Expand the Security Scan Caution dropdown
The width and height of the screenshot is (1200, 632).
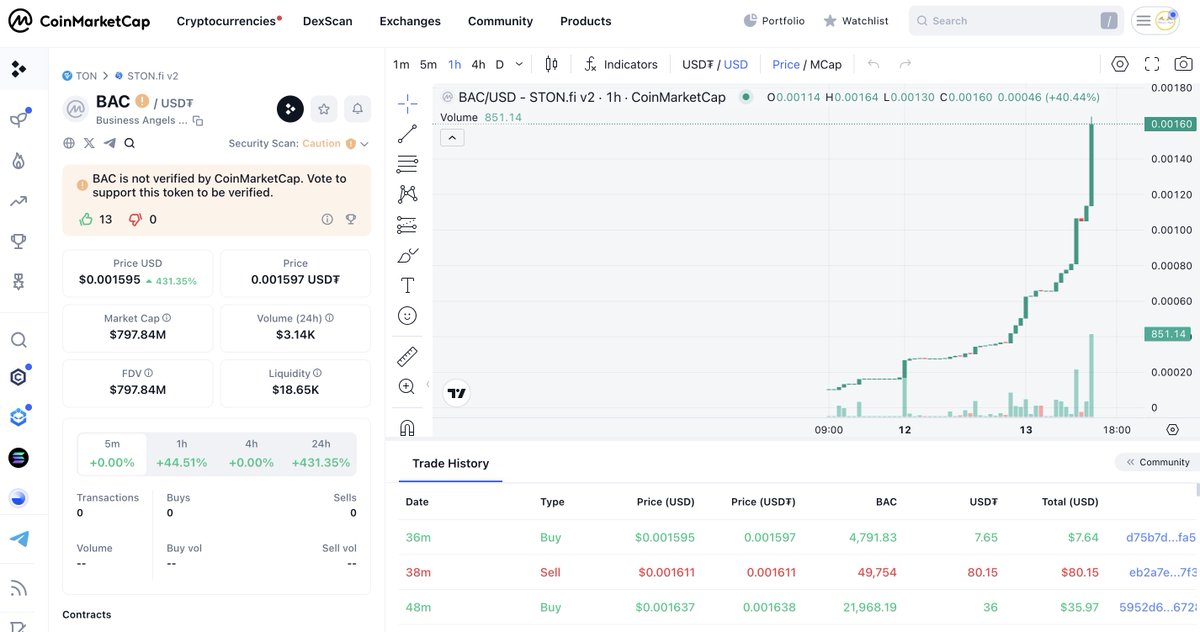364,144
